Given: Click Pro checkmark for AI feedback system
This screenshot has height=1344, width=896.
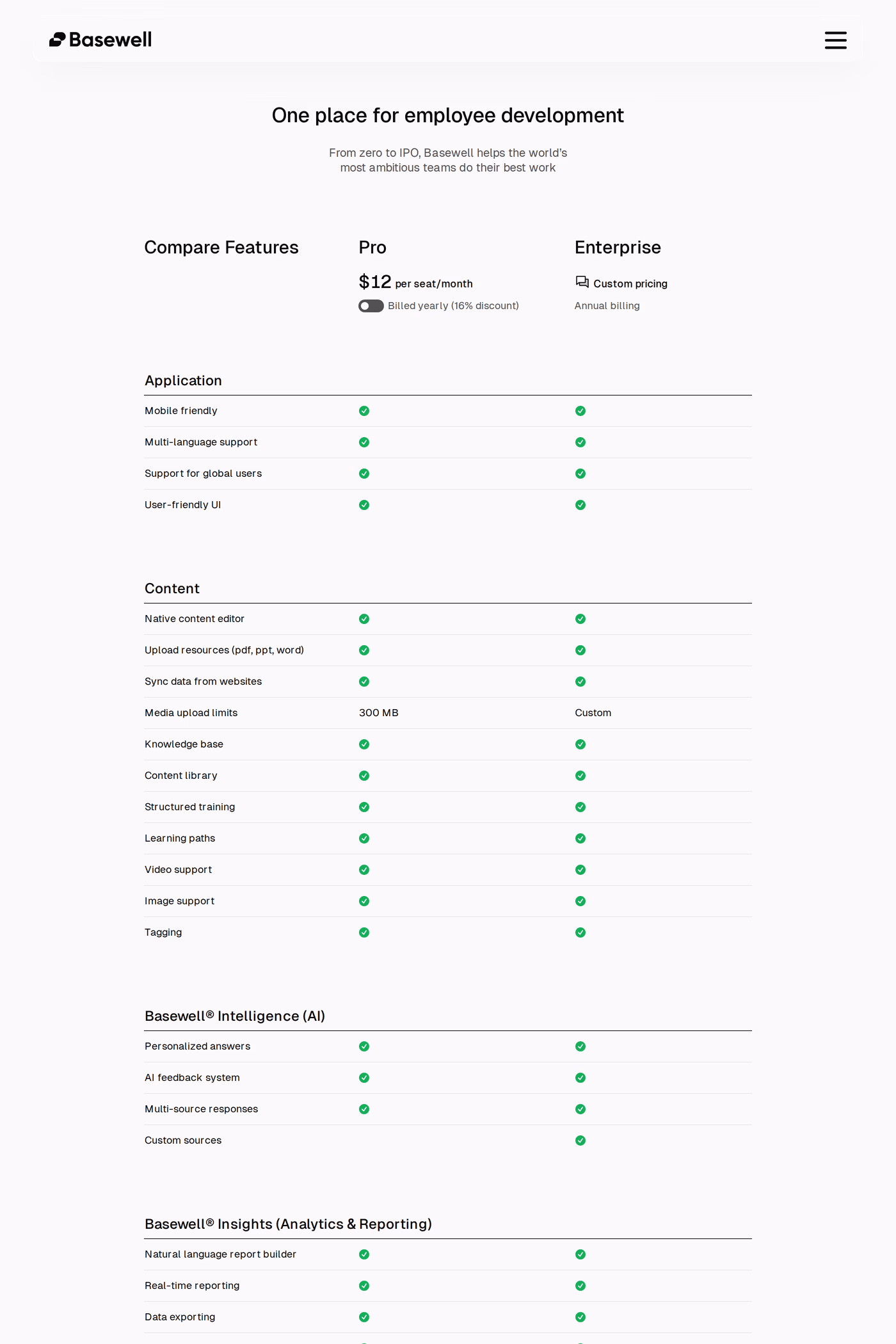Looking at the screenshot, I should click(x=364, y=1078).
